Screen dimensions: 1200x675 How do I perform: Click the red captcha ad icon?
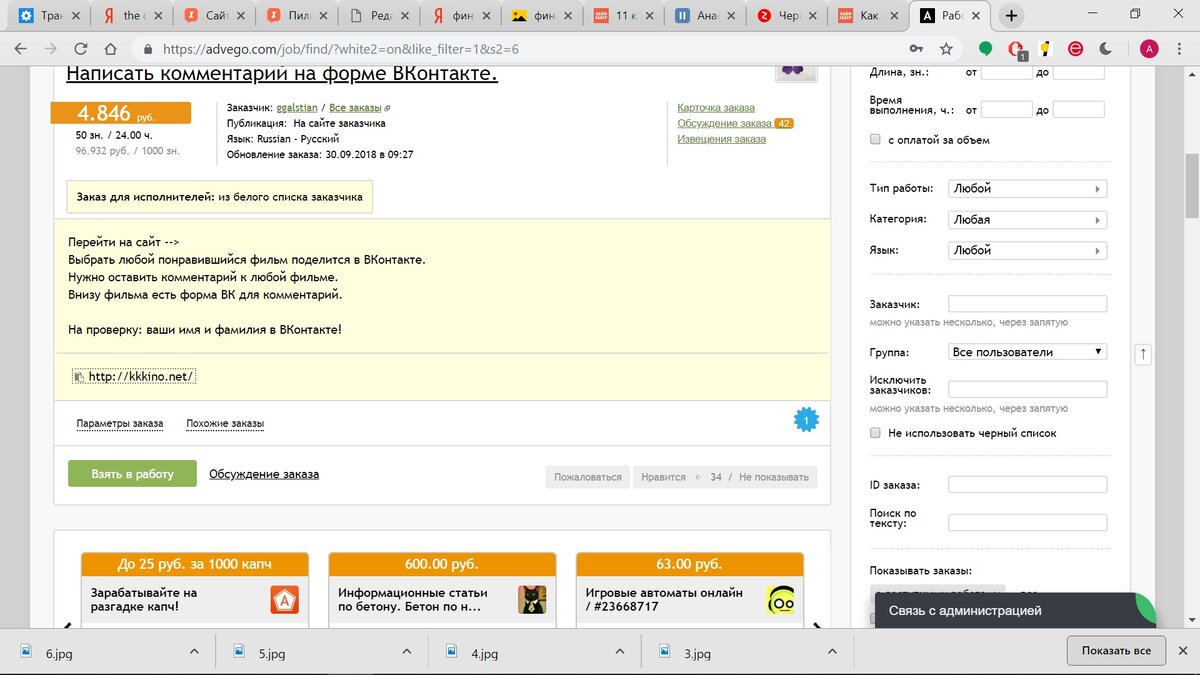click(285, 600)
